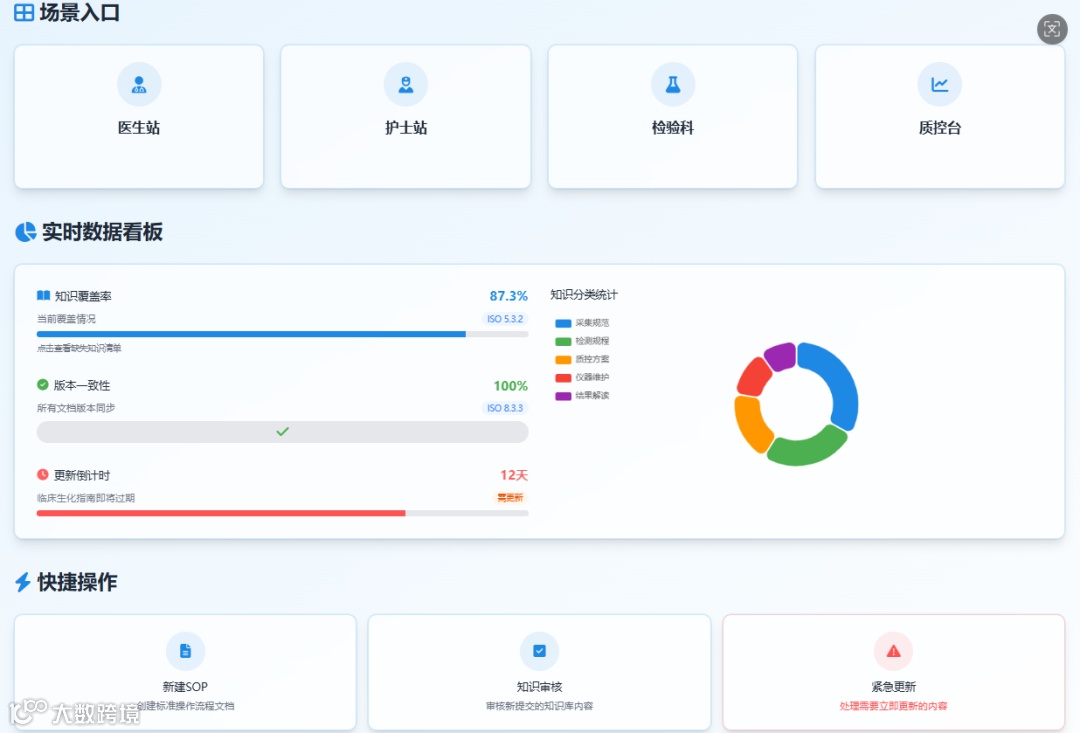
Task: Click the 紧急更新 warning triangle icon
Action: click(x=893, y=651)
